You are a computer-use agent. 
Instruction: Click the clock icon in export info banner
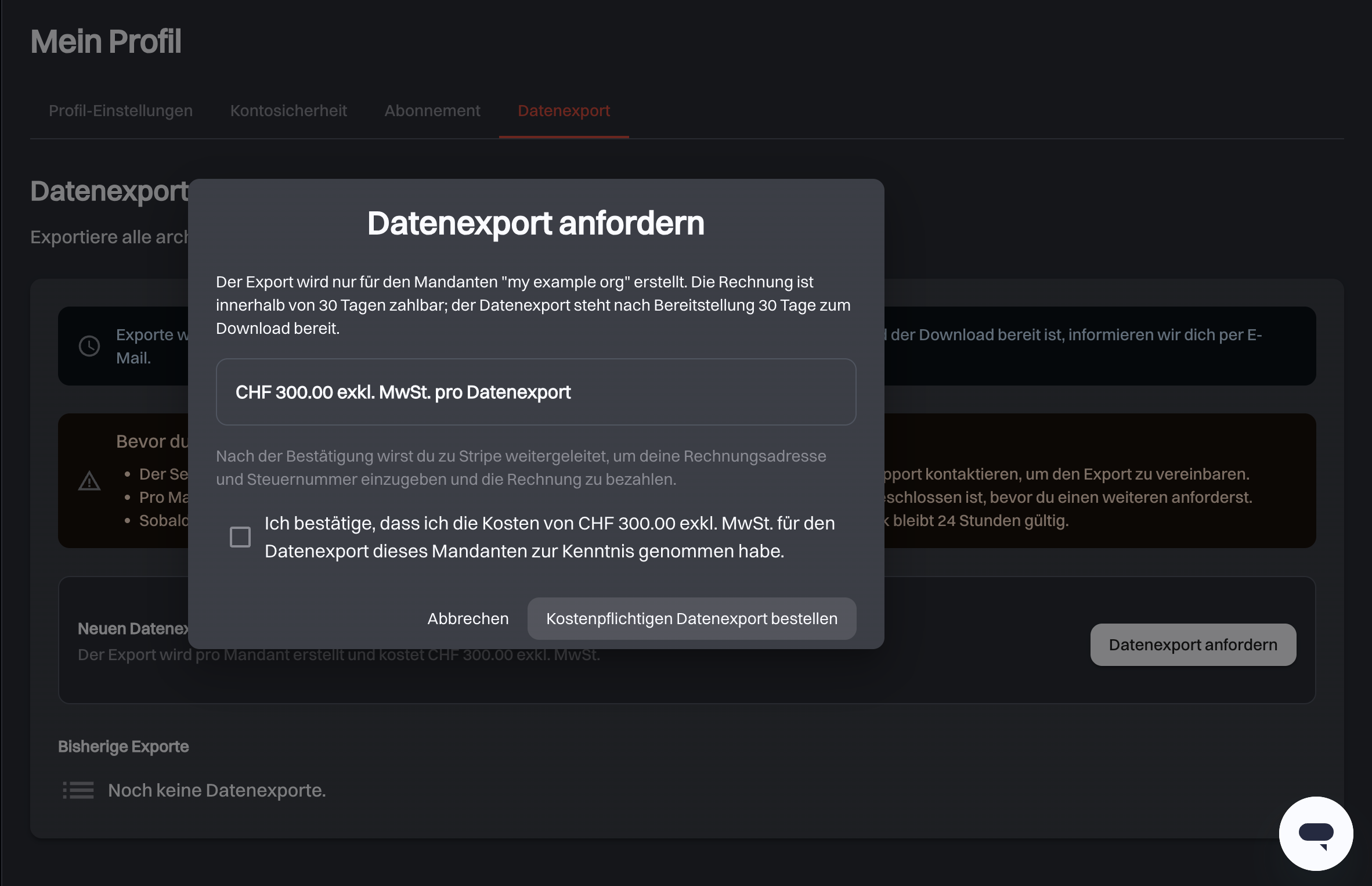89,346
